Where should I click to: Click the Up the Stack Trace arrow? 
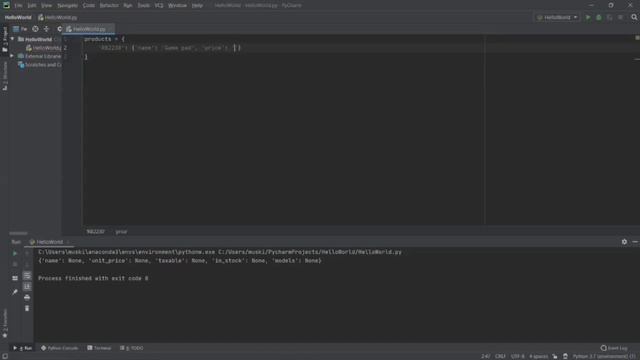pos(27,253)
